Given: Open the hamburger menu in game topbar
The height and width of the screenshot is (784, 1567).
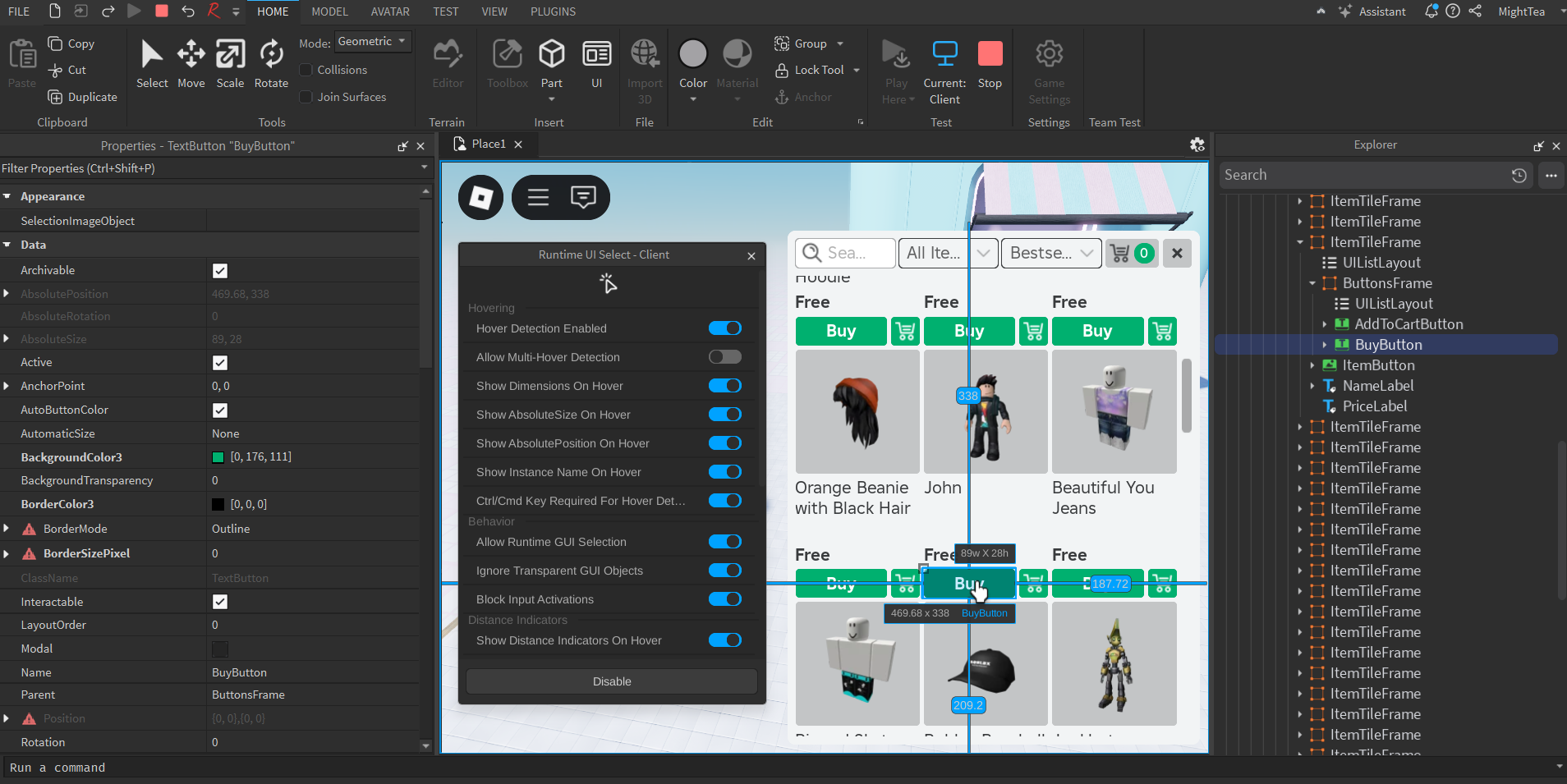Looking at the screenshot, I should tap(538, 197).
